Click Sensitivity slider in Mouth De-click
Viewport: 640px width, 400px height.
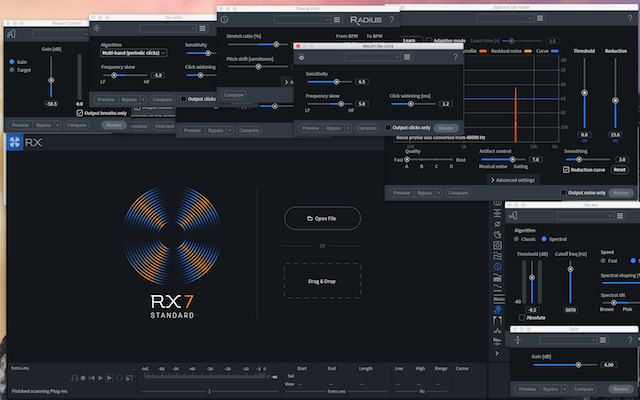click(329, 82)
